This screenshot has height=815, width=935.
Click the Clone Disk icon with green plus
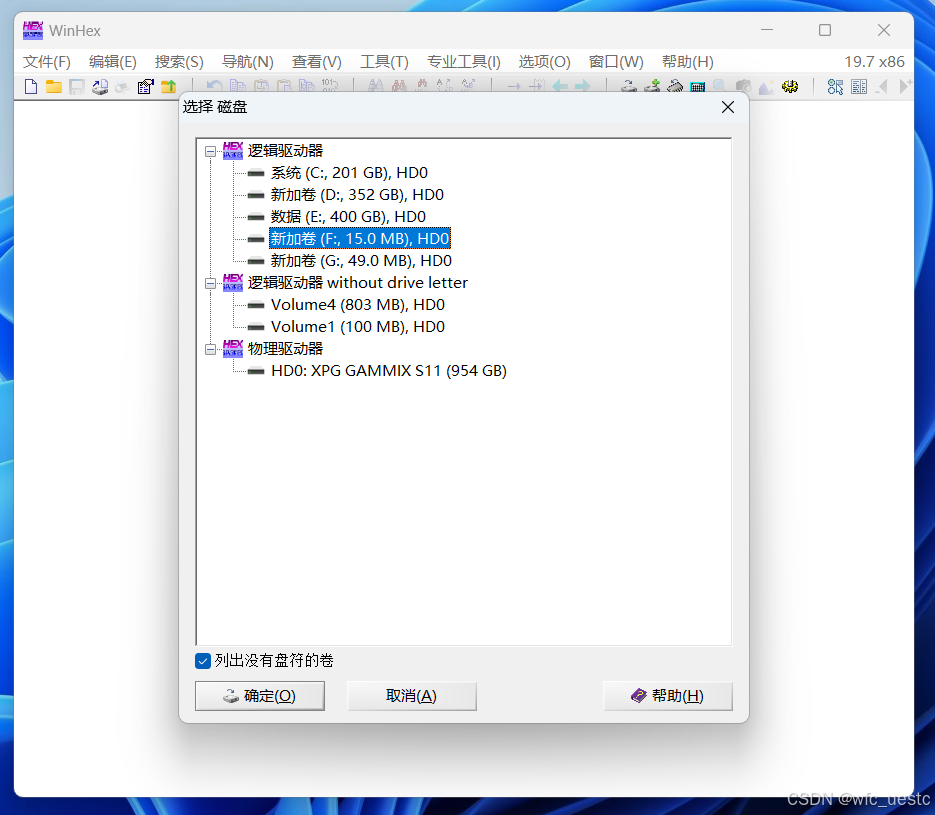click(x=652, y=86)
